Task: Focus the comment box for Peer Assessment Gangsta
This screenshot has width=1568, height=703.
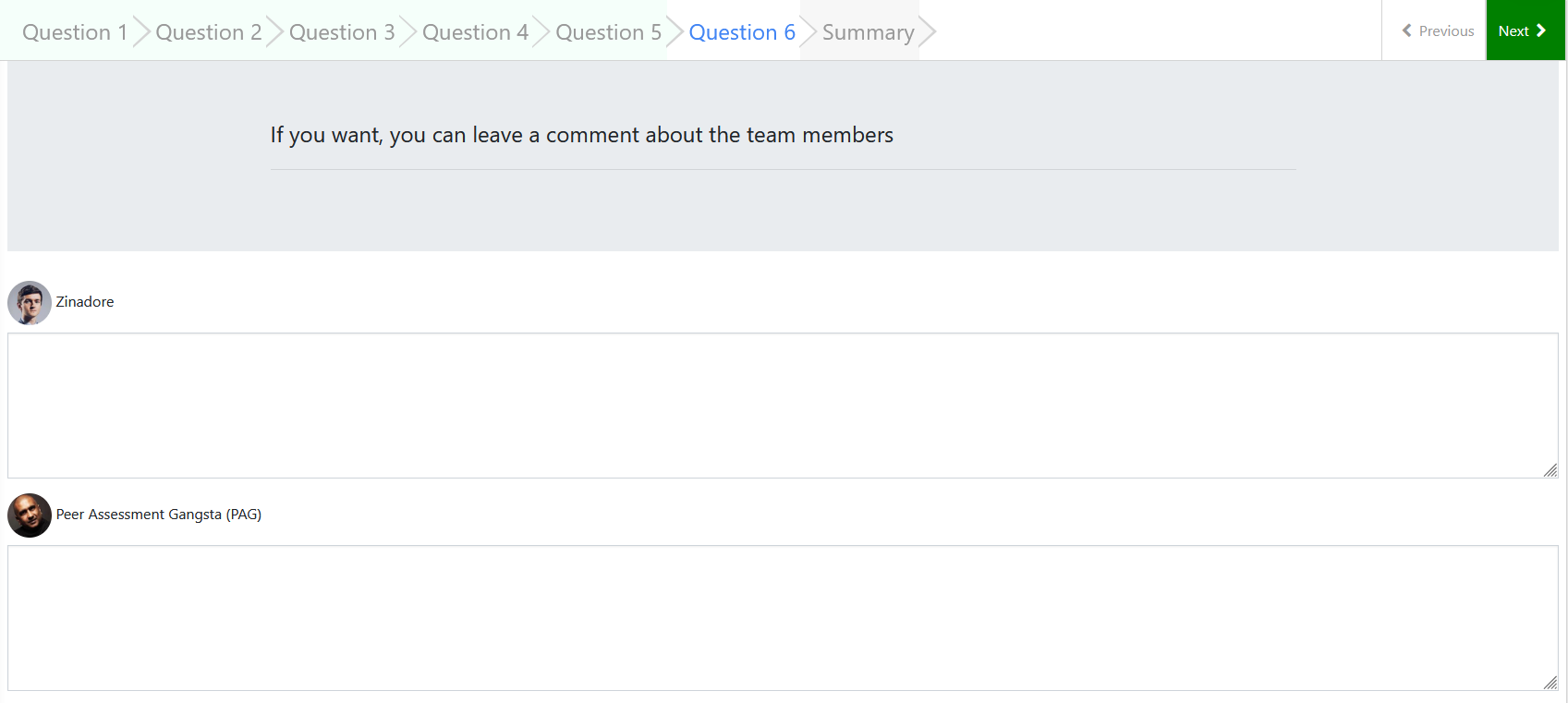Action: tap(782, 618)
